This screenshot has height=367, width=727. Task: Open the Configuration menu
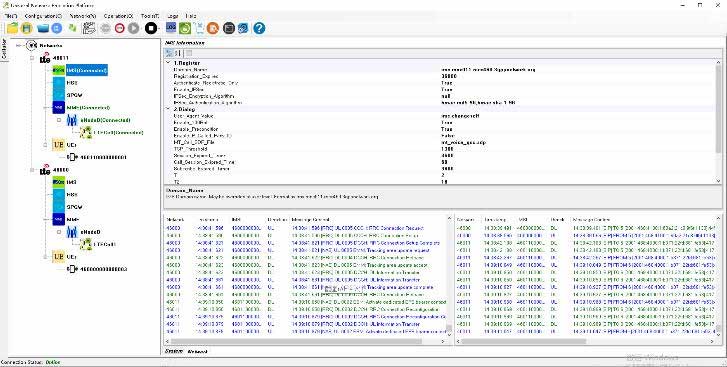coord(43,16)
